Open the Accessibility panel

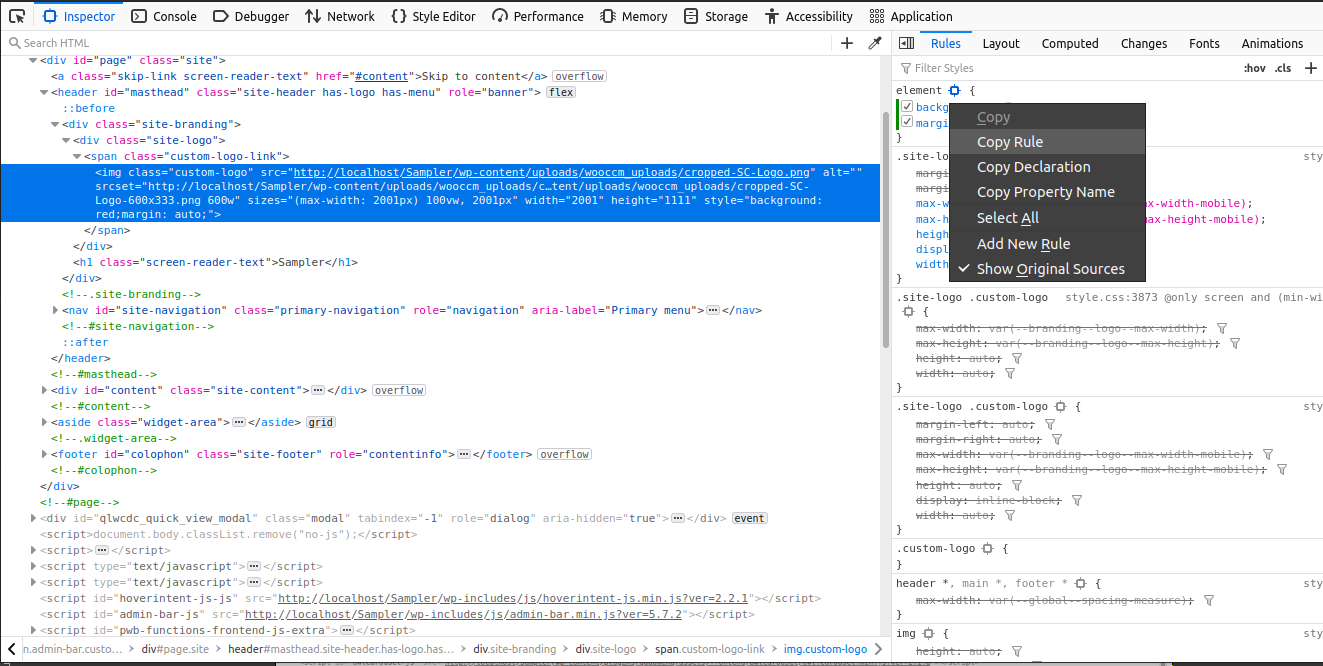click(x=809, y=16)
